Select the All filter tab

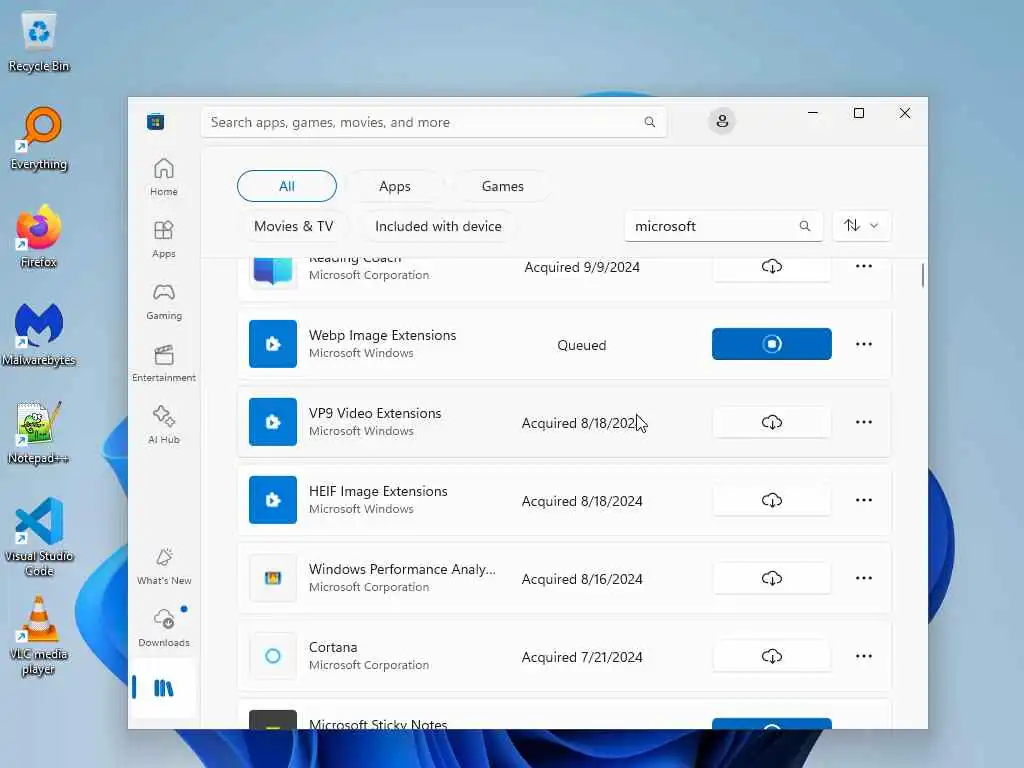287,186
